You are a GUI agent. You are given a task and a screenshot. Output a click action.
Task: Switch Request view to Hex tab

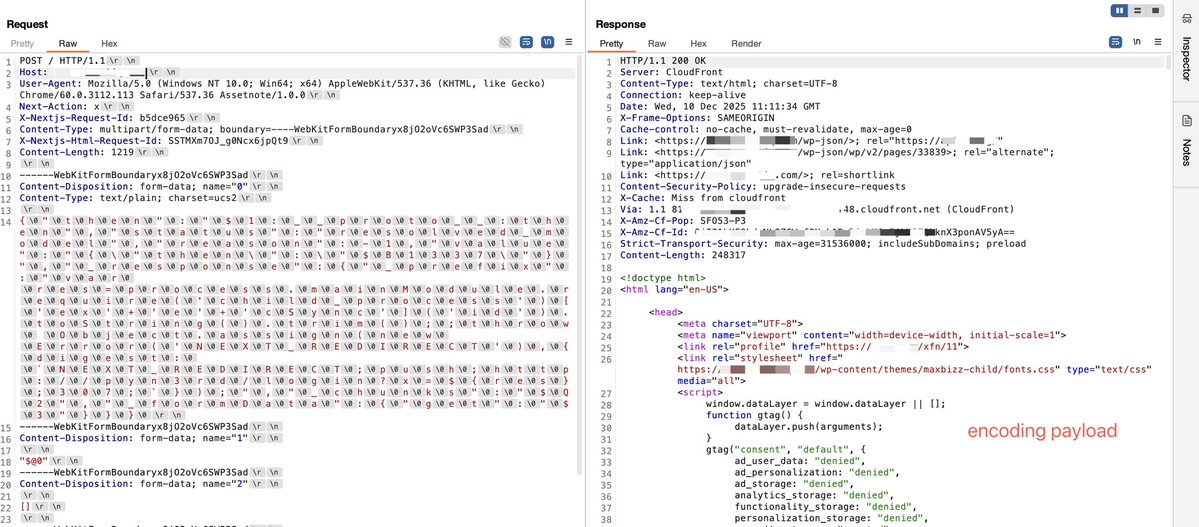point(109,44)
